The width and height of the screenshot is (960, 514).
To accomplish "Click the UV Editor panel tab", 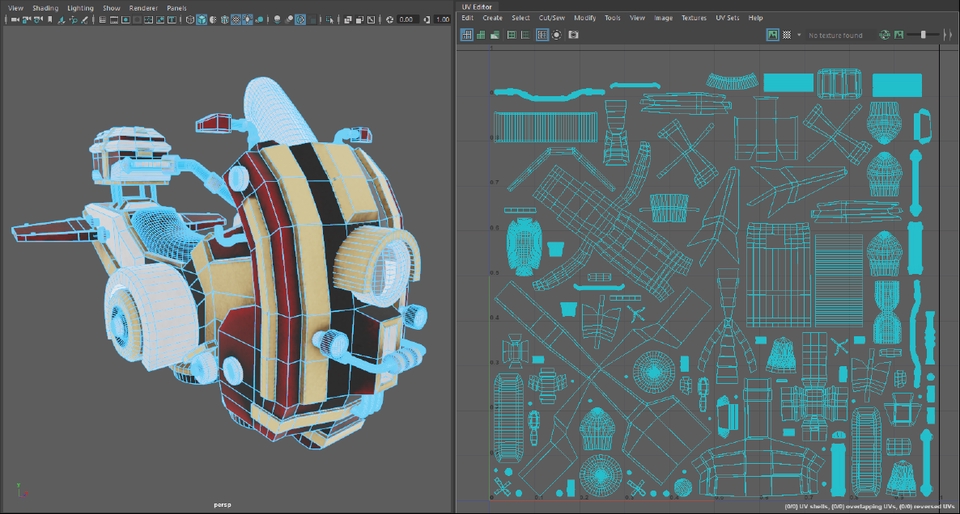I will tap(479, 6).
